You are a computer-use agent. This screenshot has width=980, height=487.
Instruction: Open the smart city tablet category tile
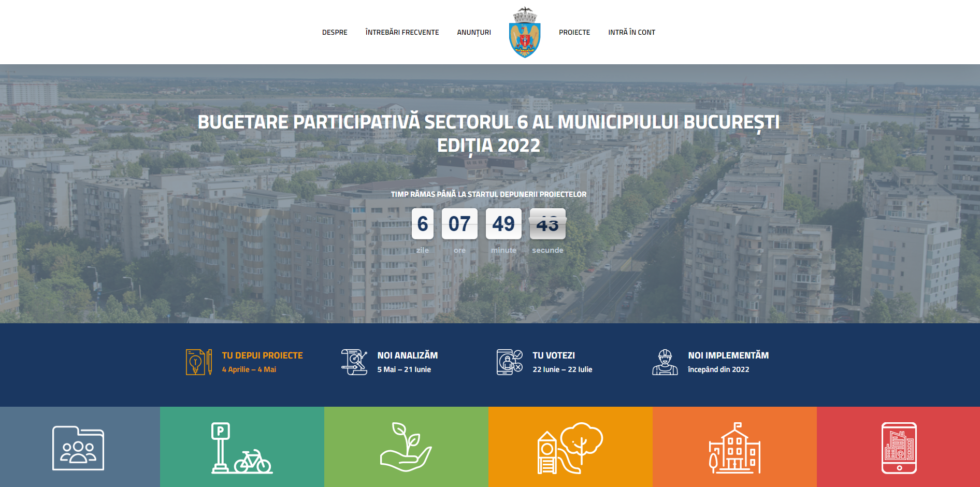[898, 447]
